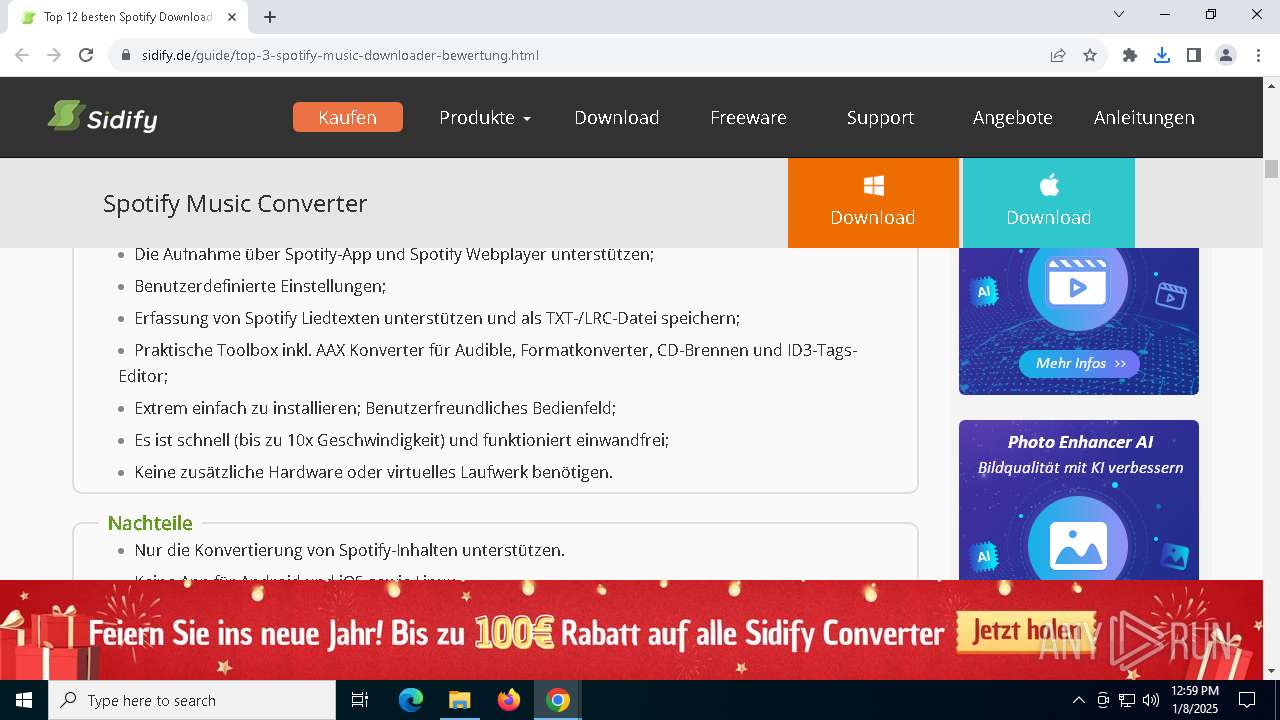The width and height of the screenshot is (1280, 720).
Task: Open the Support nav item
Action: [880, 117]
